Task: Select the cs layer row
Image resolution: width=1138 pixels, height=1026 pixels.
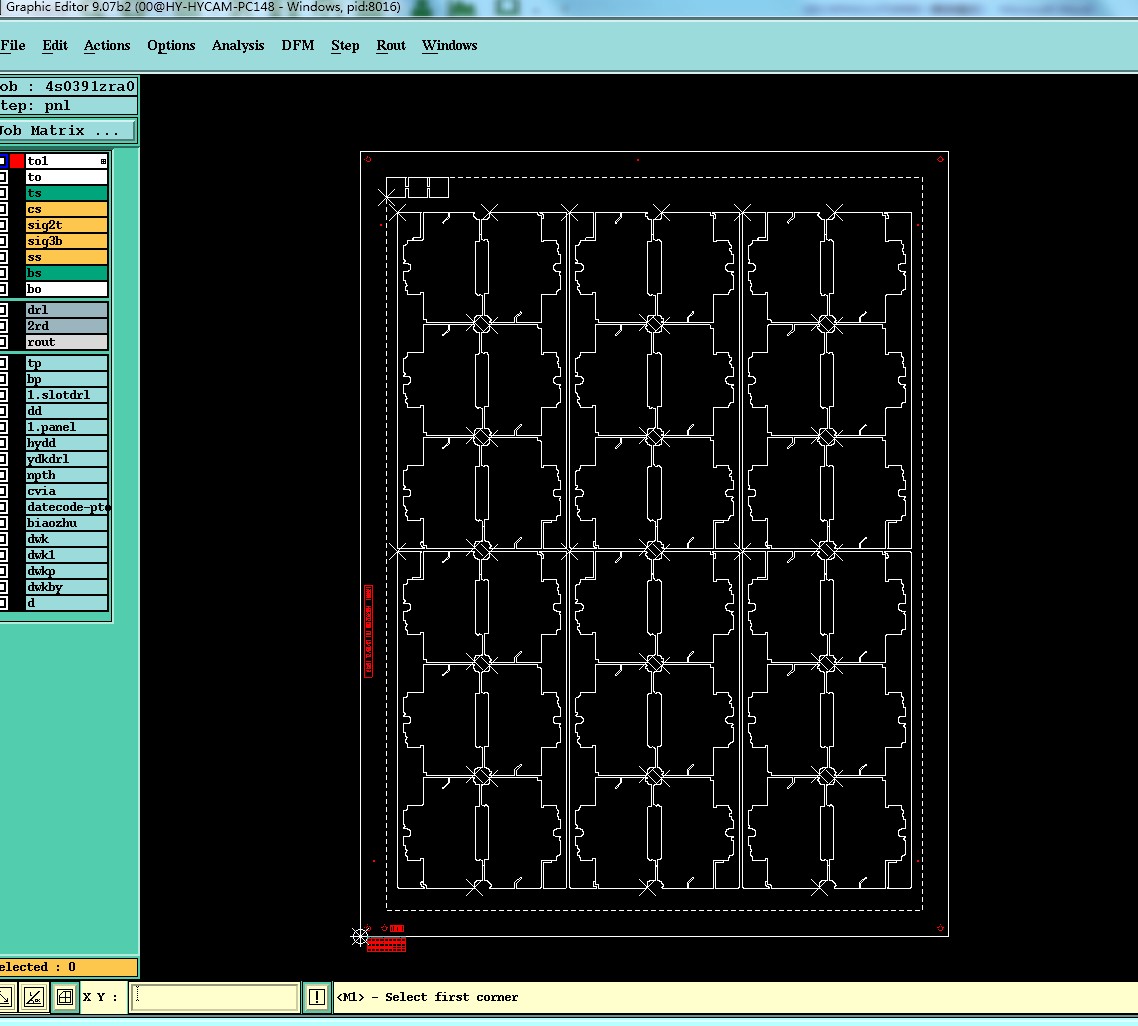Action: click(x=67, y=209)
